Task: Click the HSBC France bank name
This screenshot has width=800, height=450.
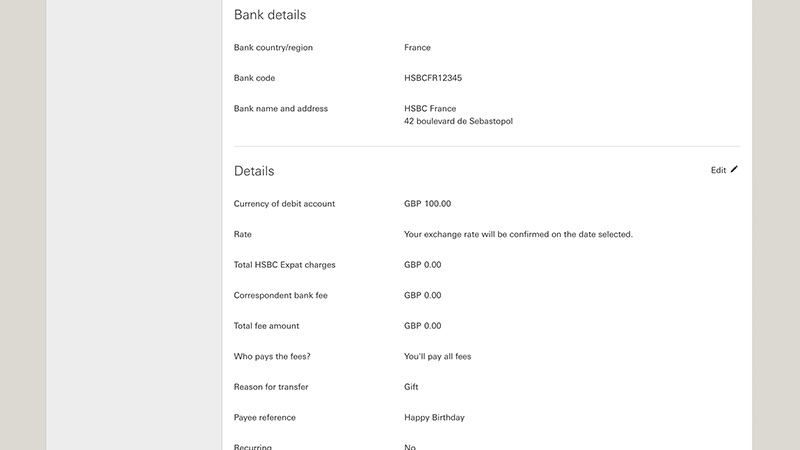Action: click(x=430, y=109)
